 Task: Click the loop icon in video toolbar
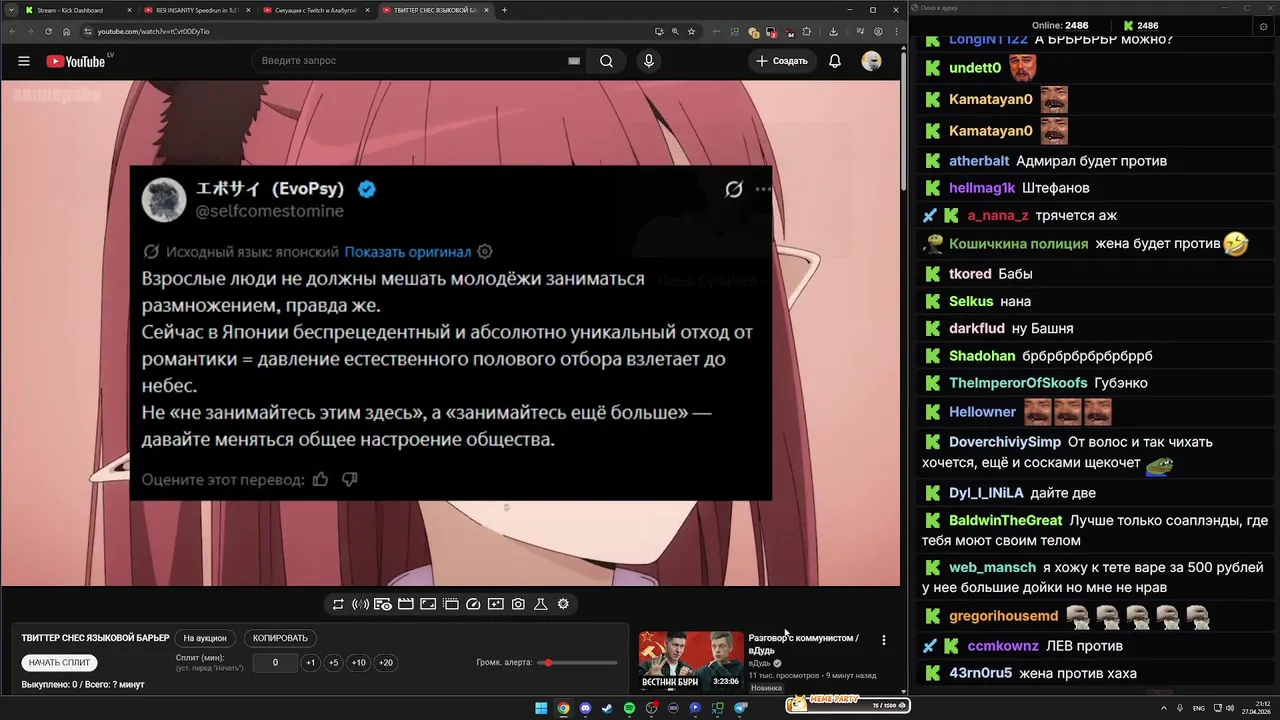[x=338, y=604]
